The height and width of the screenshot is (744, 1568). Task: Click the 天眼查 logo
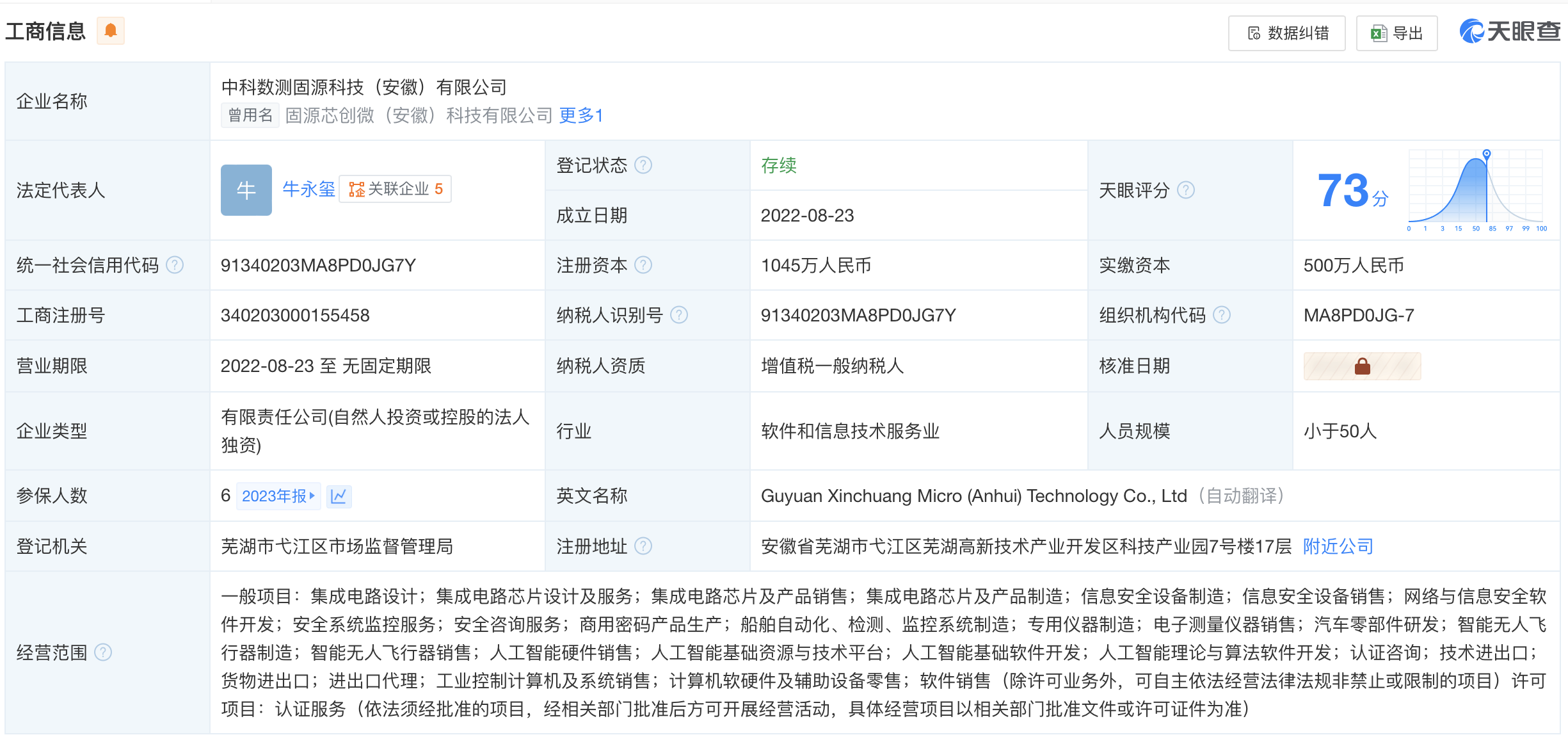(1509, 31)
